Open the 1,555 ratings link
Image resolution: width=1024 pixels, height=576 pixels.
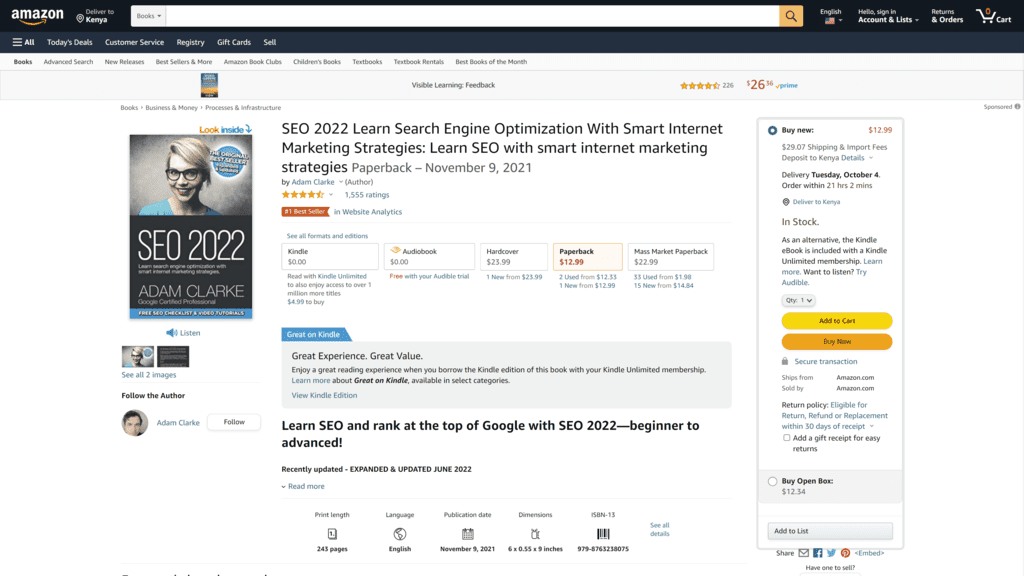(366, 195)
